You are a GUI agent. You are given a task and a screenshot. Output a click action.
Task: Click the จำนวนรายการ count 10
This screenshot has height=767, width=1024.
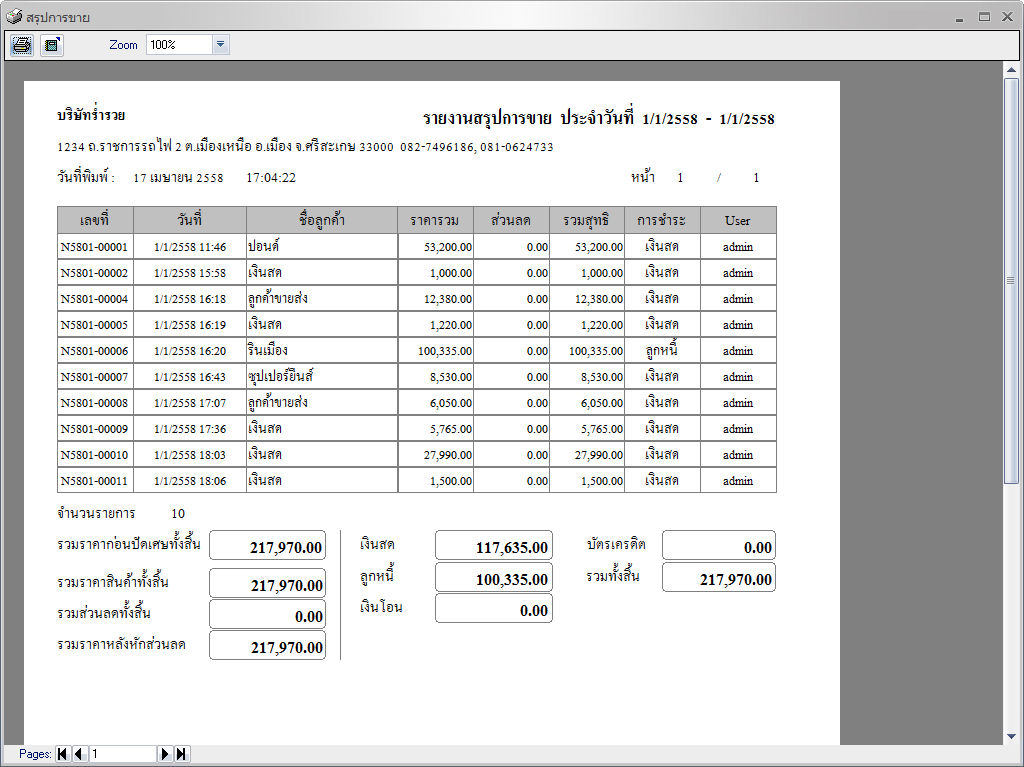[178, 514]
